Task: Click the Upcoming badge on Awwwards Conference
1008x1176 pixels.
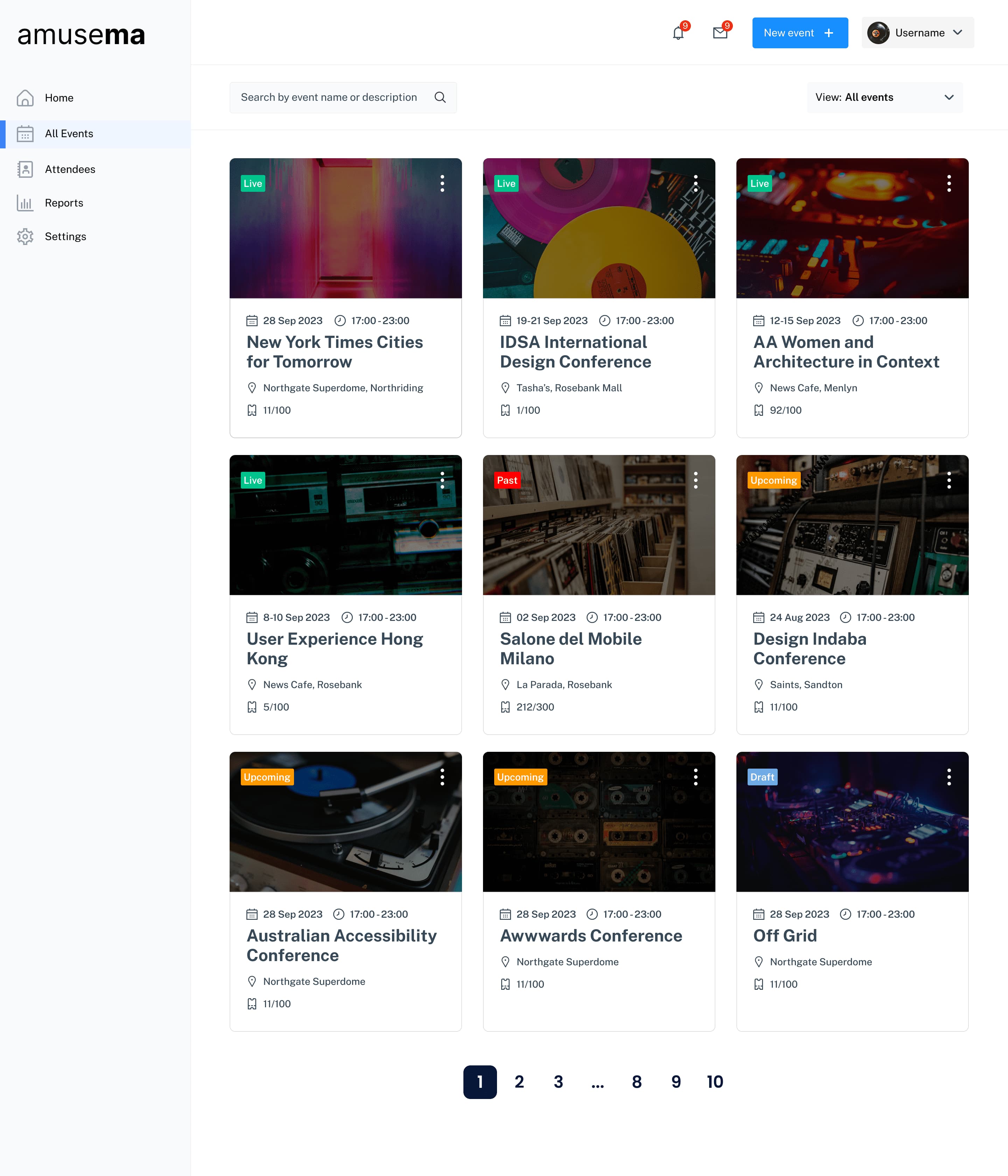Action: coord(520,777)
